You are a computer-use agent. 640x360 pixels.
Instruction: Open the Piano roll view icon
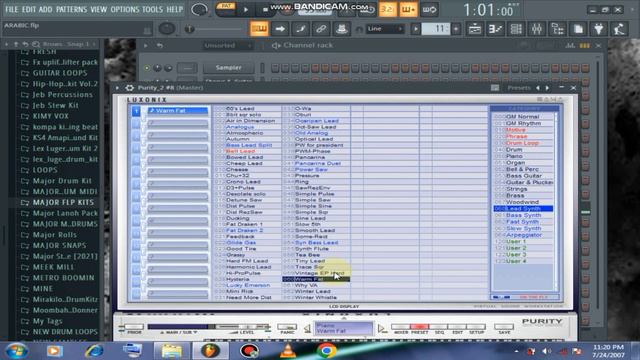496,29
